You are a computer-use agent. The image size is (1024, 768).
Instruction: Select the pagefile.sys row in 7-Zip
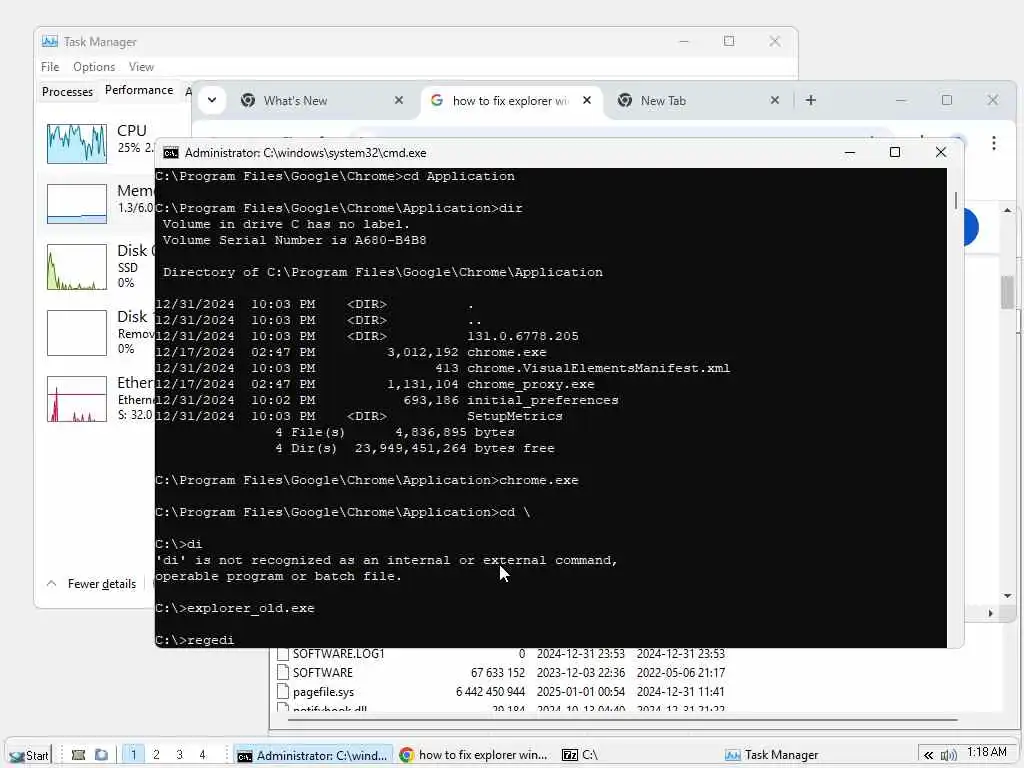pyautogui.click(x=501, y=692)
